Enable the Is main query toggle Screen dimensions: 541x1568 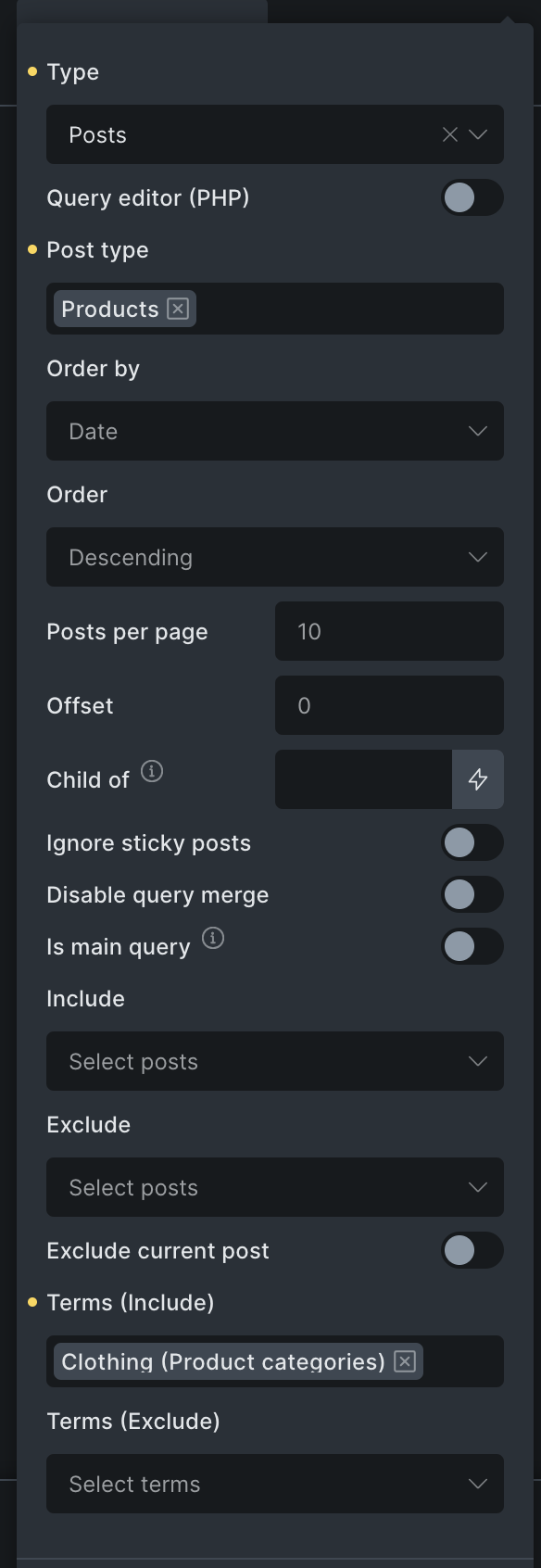[472, 946]
